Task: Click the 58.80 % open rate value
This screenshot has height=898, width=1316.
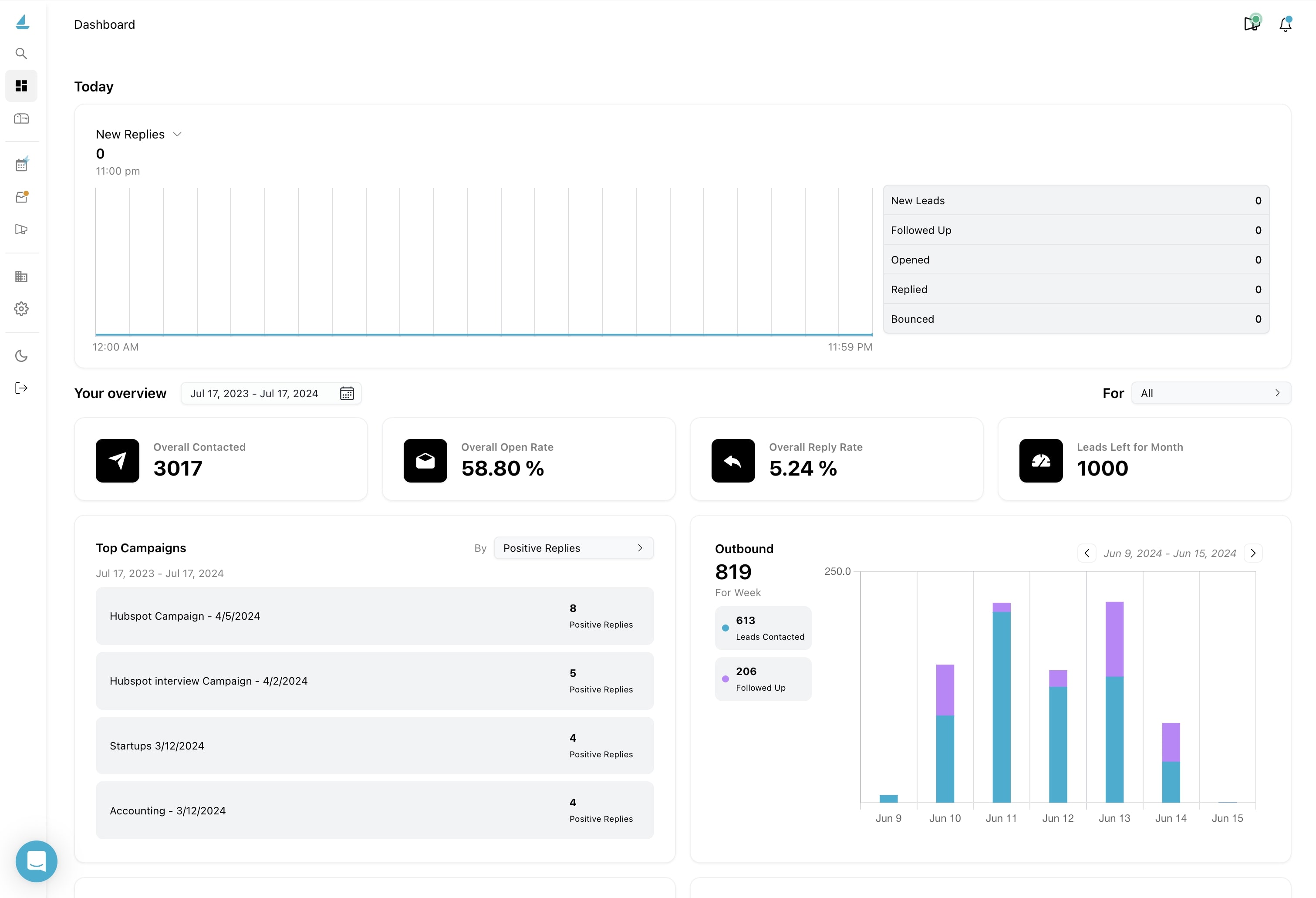Action: [503, 469]
